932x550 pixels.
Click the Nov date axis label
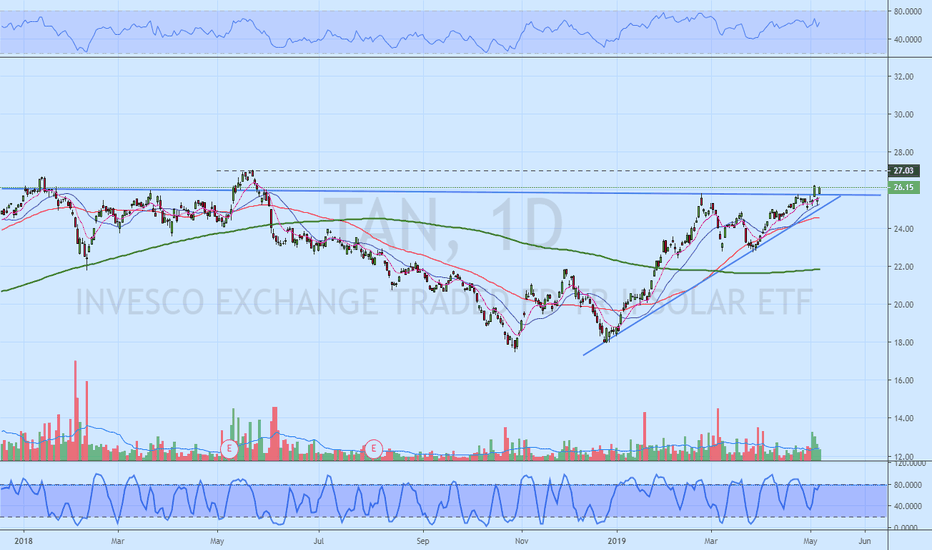tap(521, 541)
